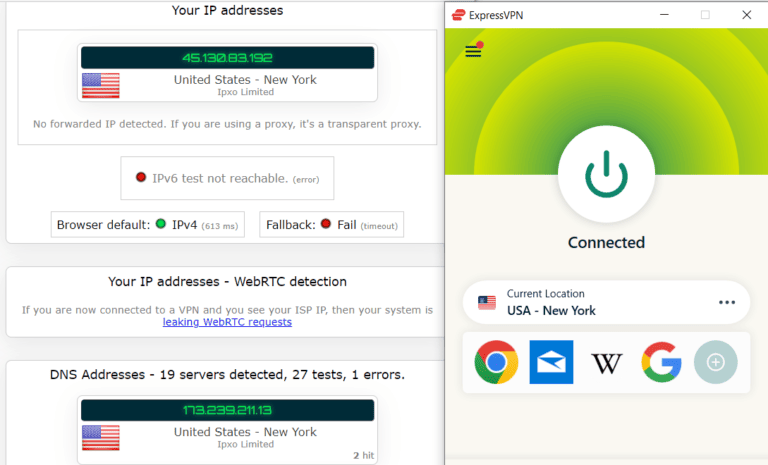Launch Wikipedia shortcut in ExpressVPN

coord(606,363)
